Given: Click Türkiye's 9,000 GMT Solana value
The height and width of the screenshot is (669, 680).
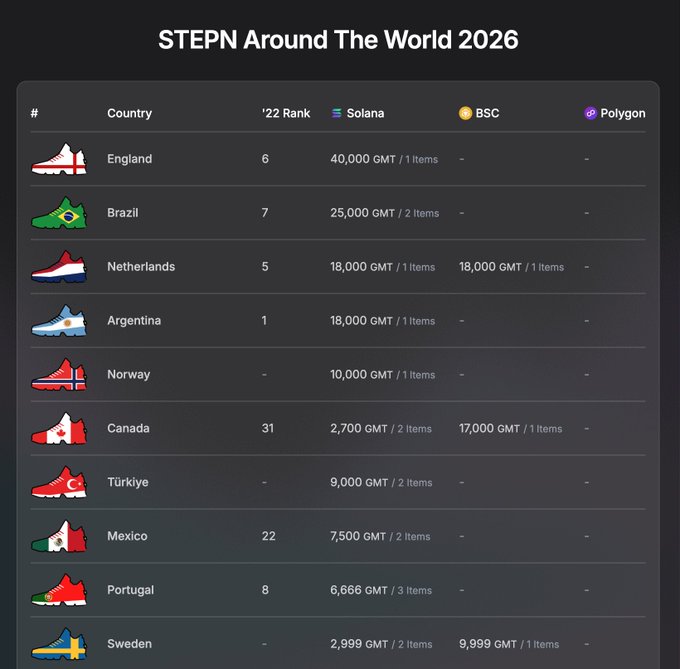Looking at the screenshot, I should [359, 482].
